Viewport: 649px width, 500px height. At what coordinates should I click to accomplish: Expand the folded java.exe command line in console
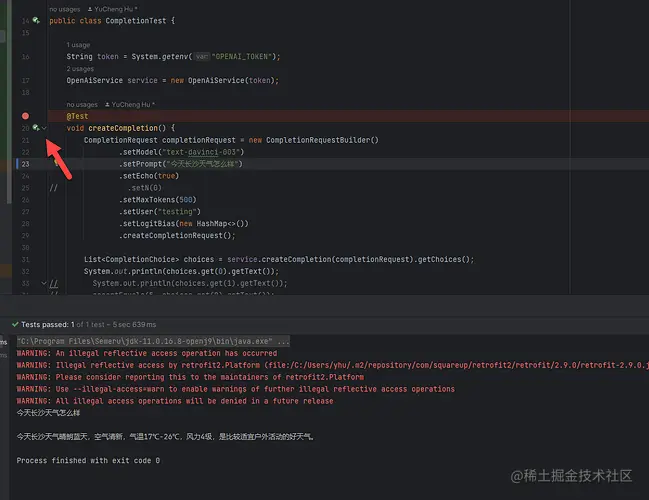coord(153,341)
